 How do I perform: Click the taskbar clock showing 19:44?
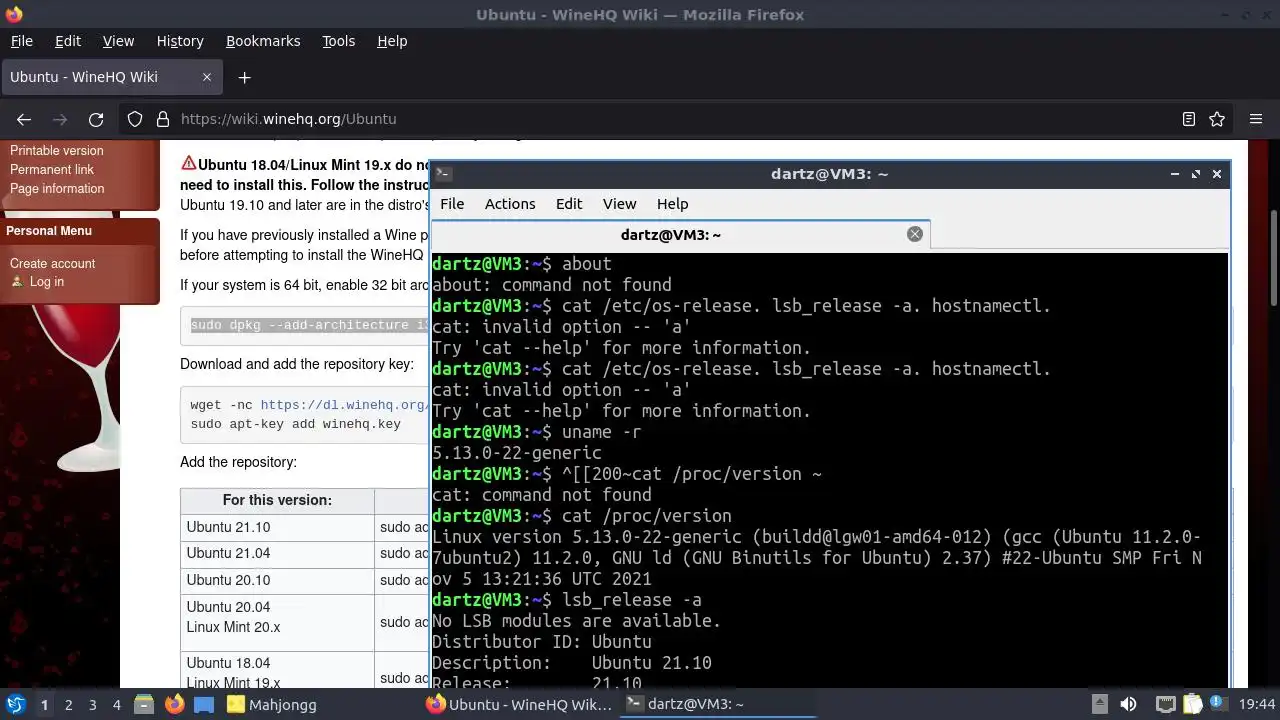click(1257, 704)
